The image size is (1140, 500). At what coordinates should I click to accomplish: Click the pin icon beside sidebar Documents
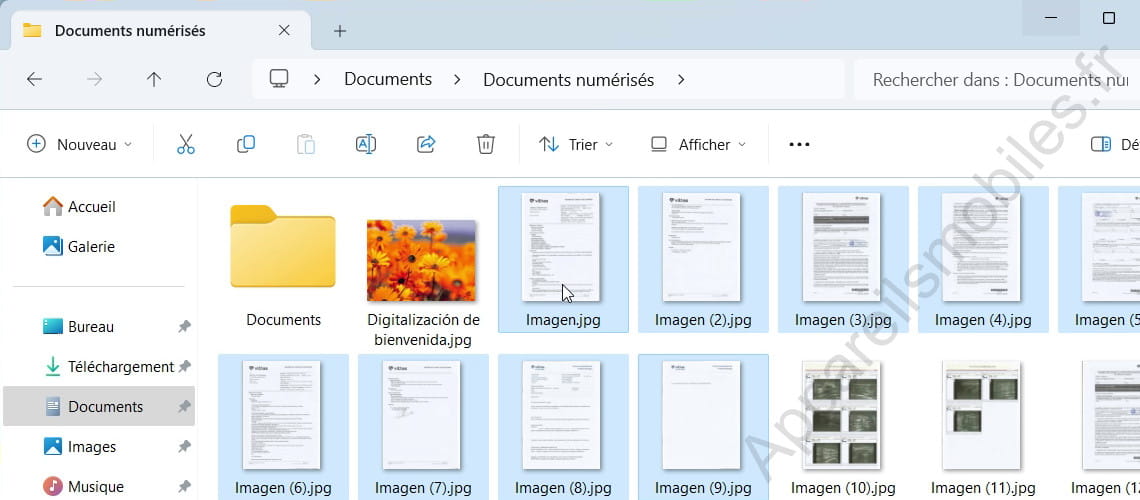pyautogui.click(x=185, y=406)
